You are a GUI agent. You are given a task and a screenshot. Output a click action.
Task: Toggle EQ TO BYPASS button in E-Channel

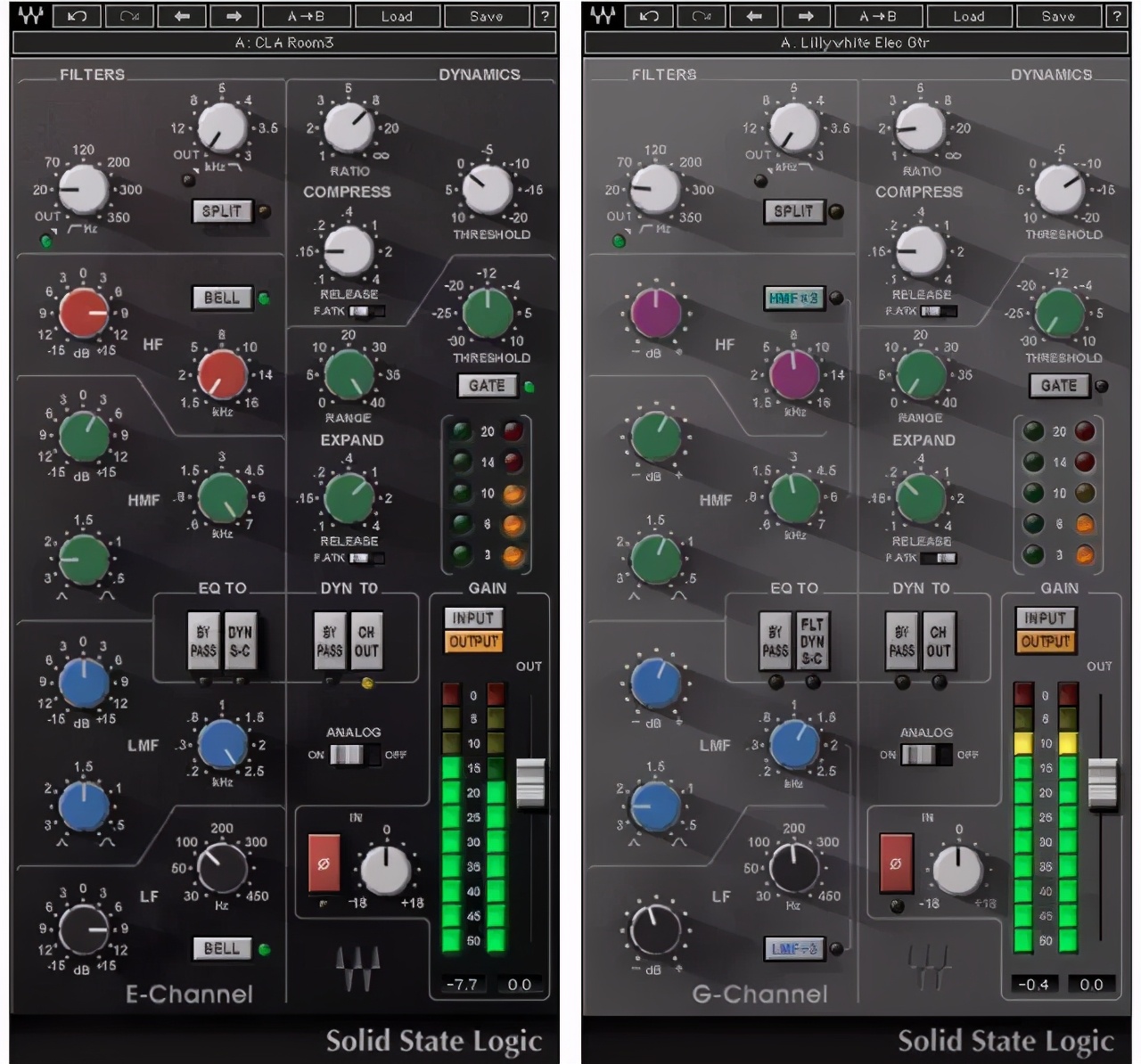(203, 640)
